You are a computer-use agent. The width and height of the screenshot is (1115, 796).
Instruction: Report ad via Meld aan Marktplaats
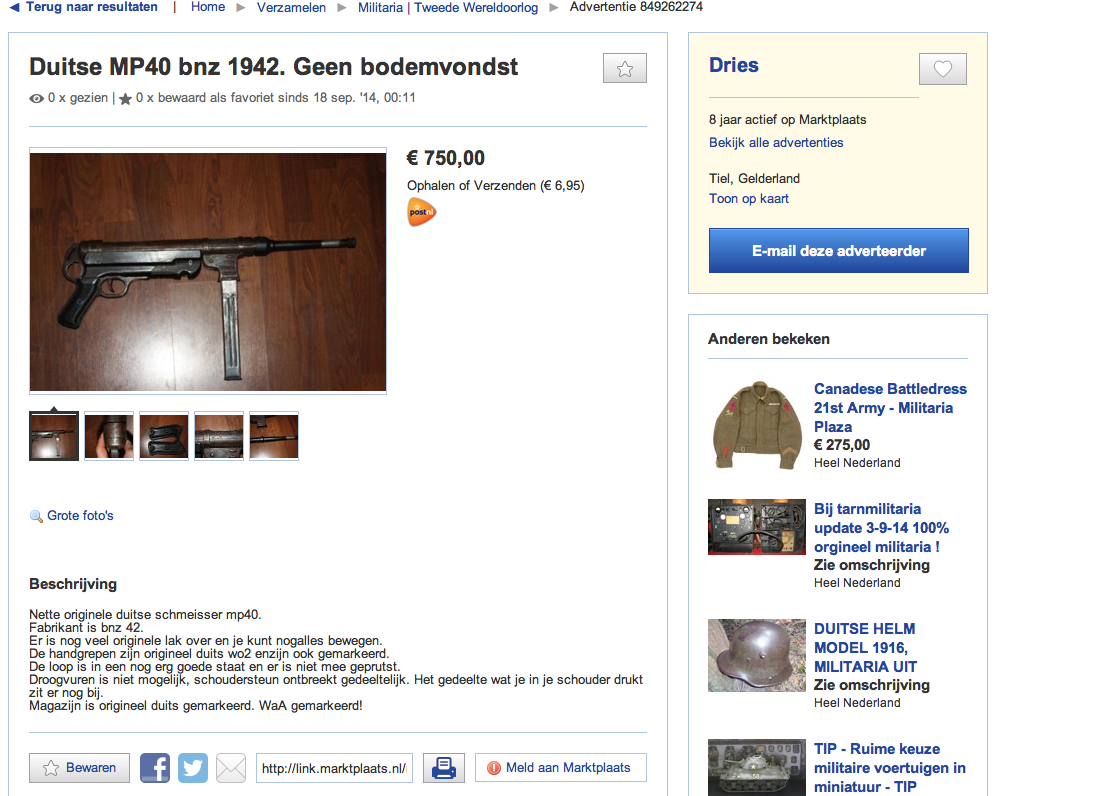(x=560, y=768)
